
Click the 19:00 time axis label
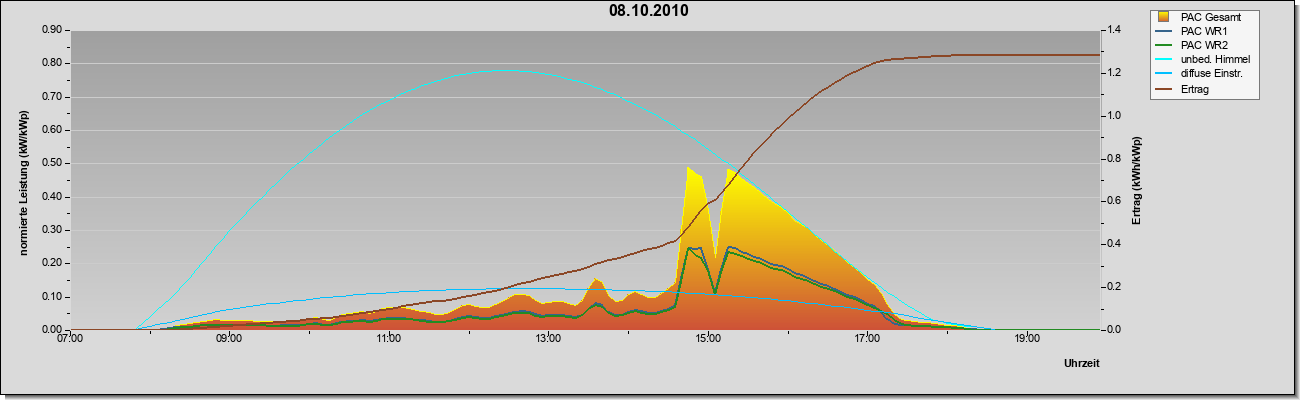coord(1027,339)
